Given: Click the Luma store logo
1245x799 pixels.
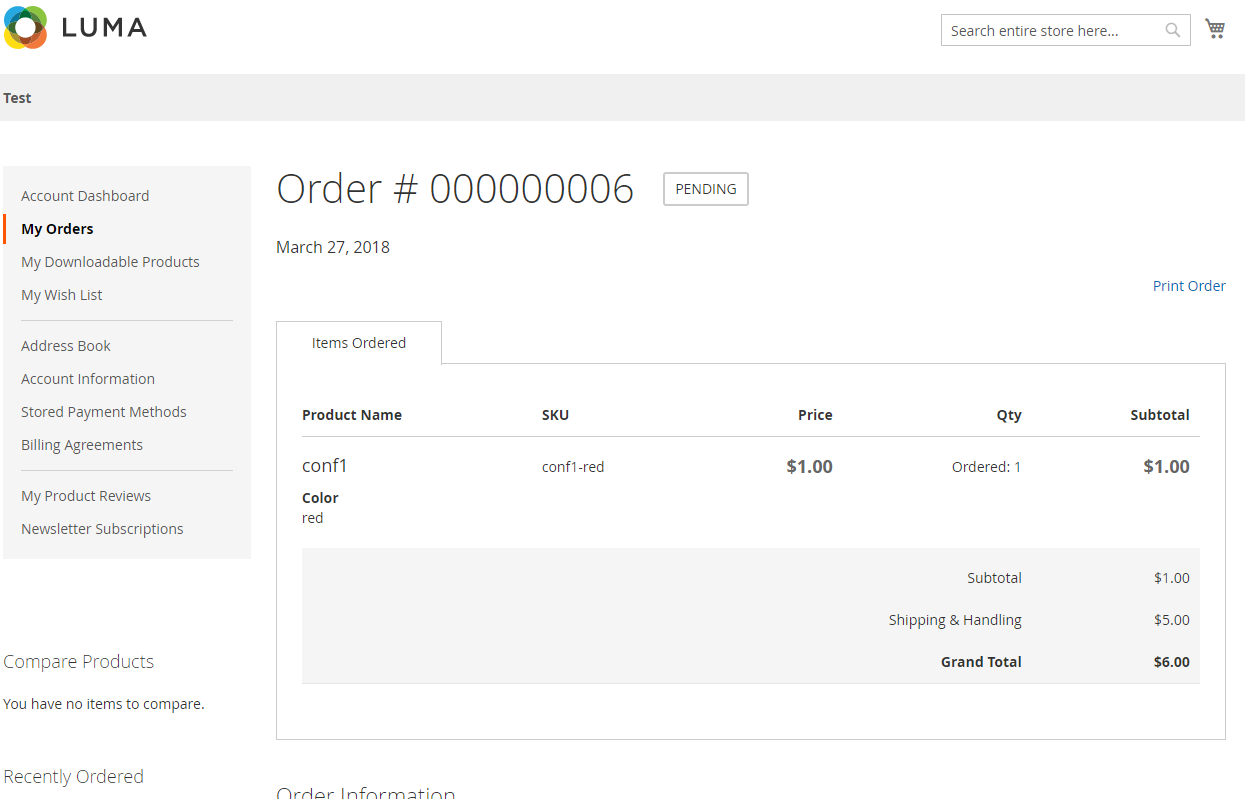Looking at the screenshot, I should click(x=75, y=27).
